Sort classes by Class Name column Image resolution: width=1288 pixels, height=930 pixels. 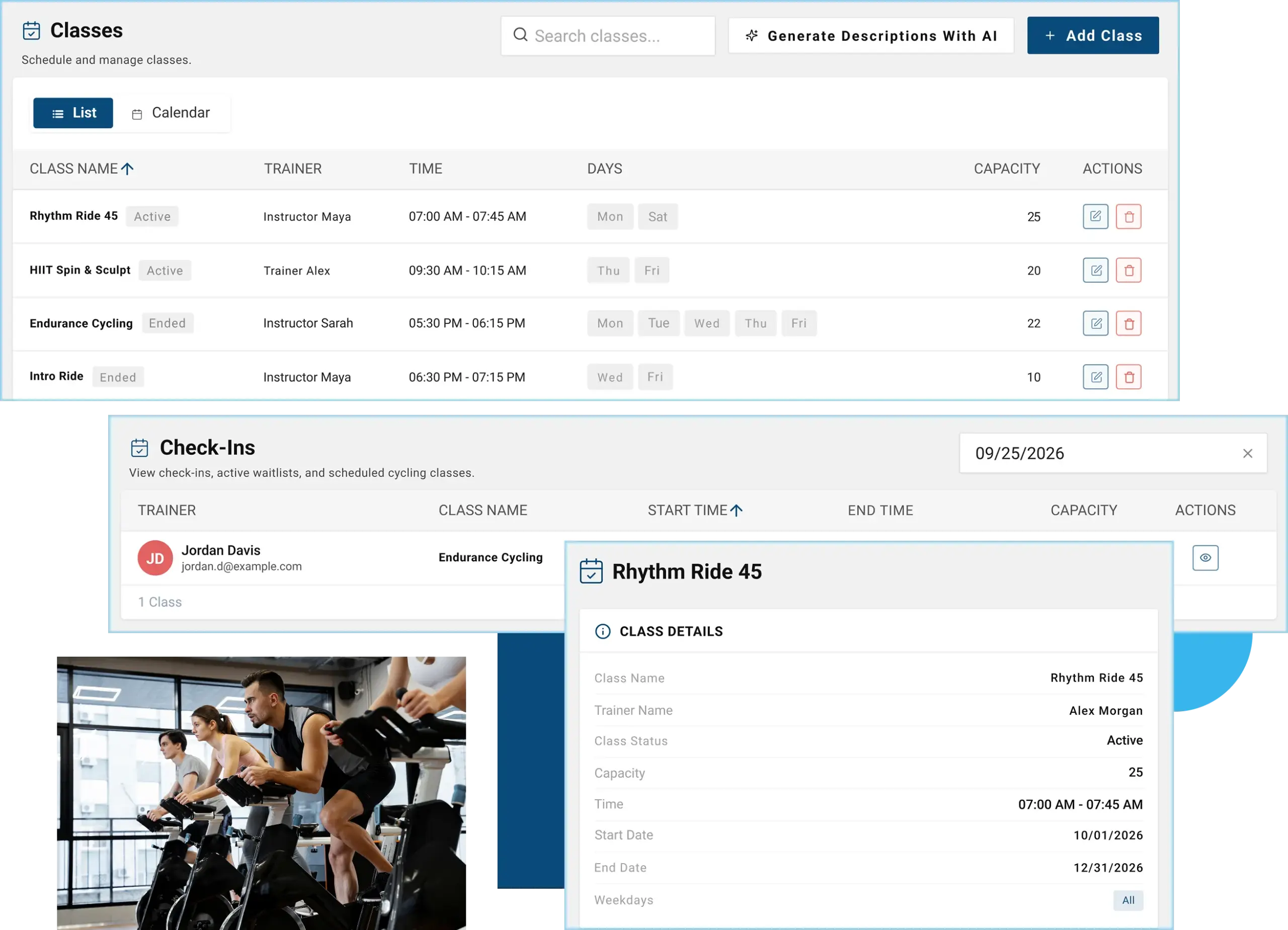point(81,168)
